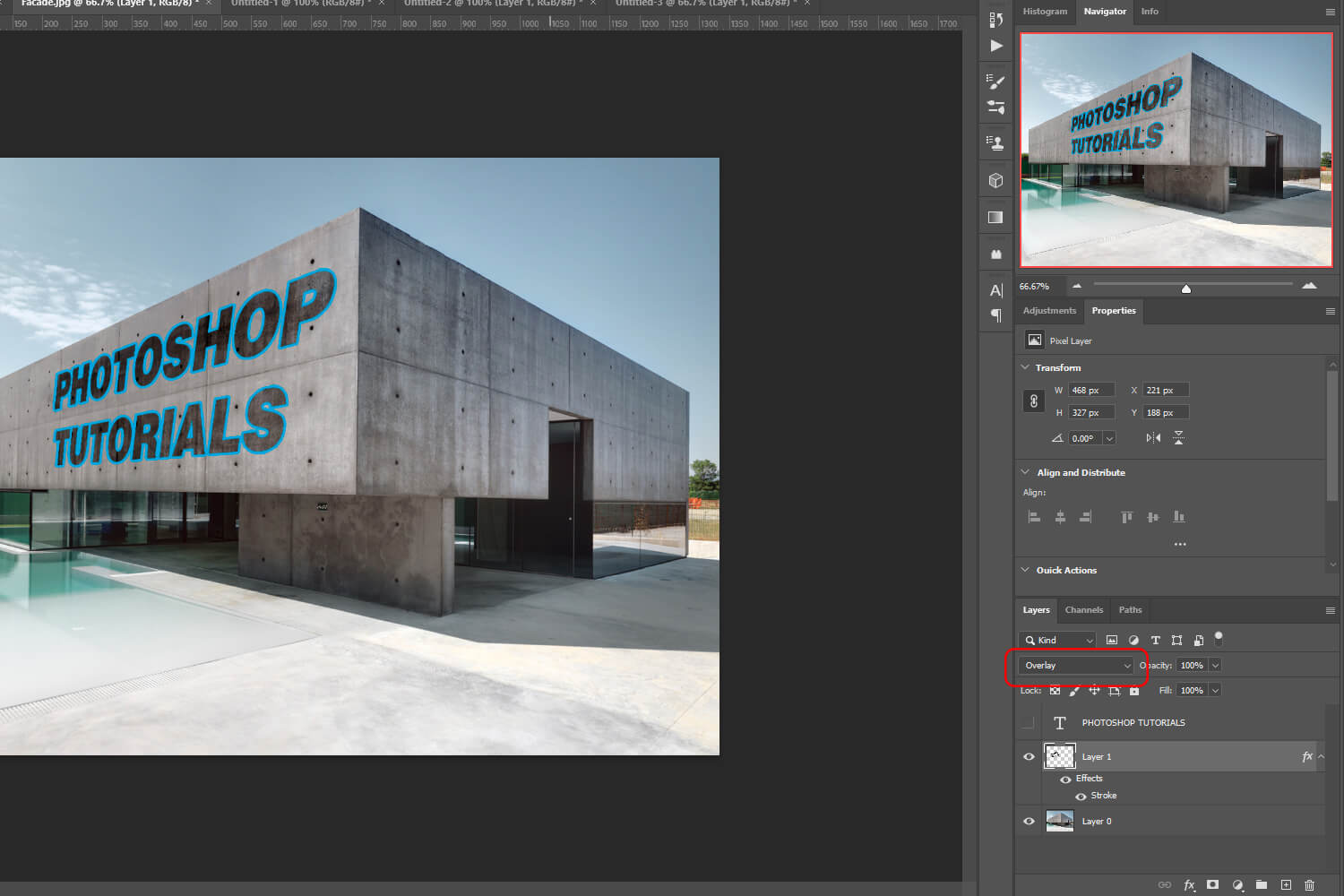Open the Overlay blend mode dropdown
The width and height of the screenshot is (1344, 896).
pyautogui.click(x=1075, y=665)
